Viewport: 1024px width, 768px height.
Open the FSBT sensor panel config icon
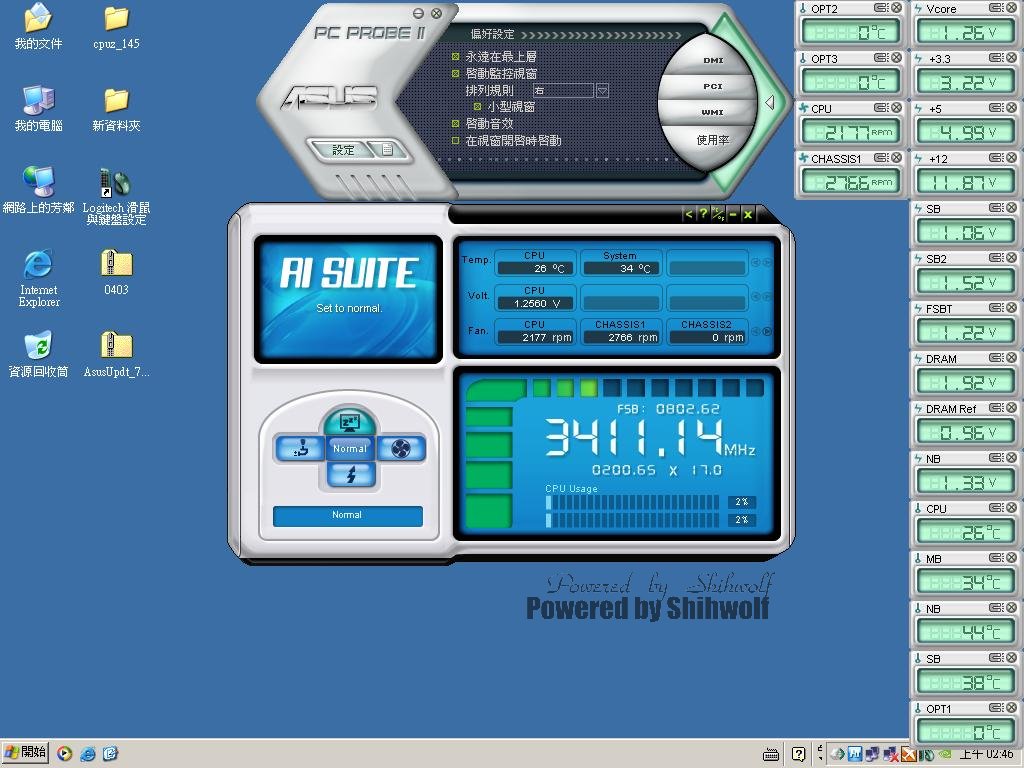pos(996,308)
